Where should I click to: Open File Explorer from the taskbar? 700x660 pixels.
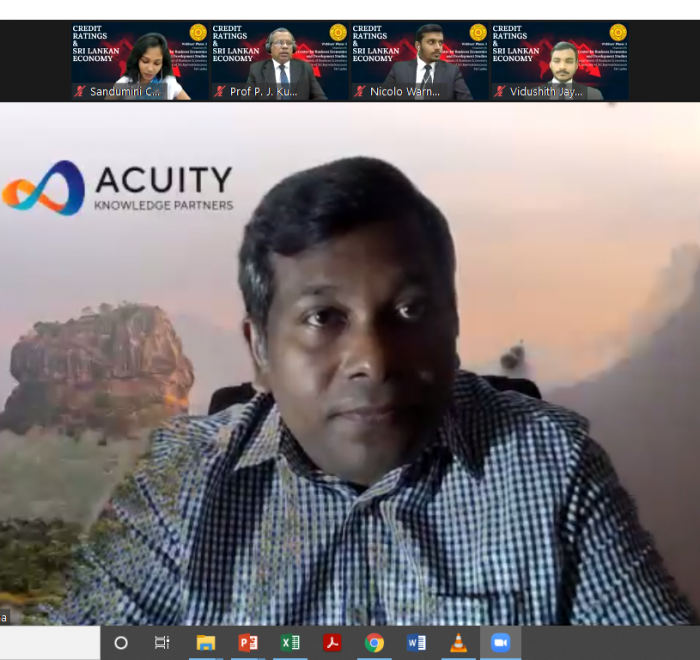click(x=206, y=643)
